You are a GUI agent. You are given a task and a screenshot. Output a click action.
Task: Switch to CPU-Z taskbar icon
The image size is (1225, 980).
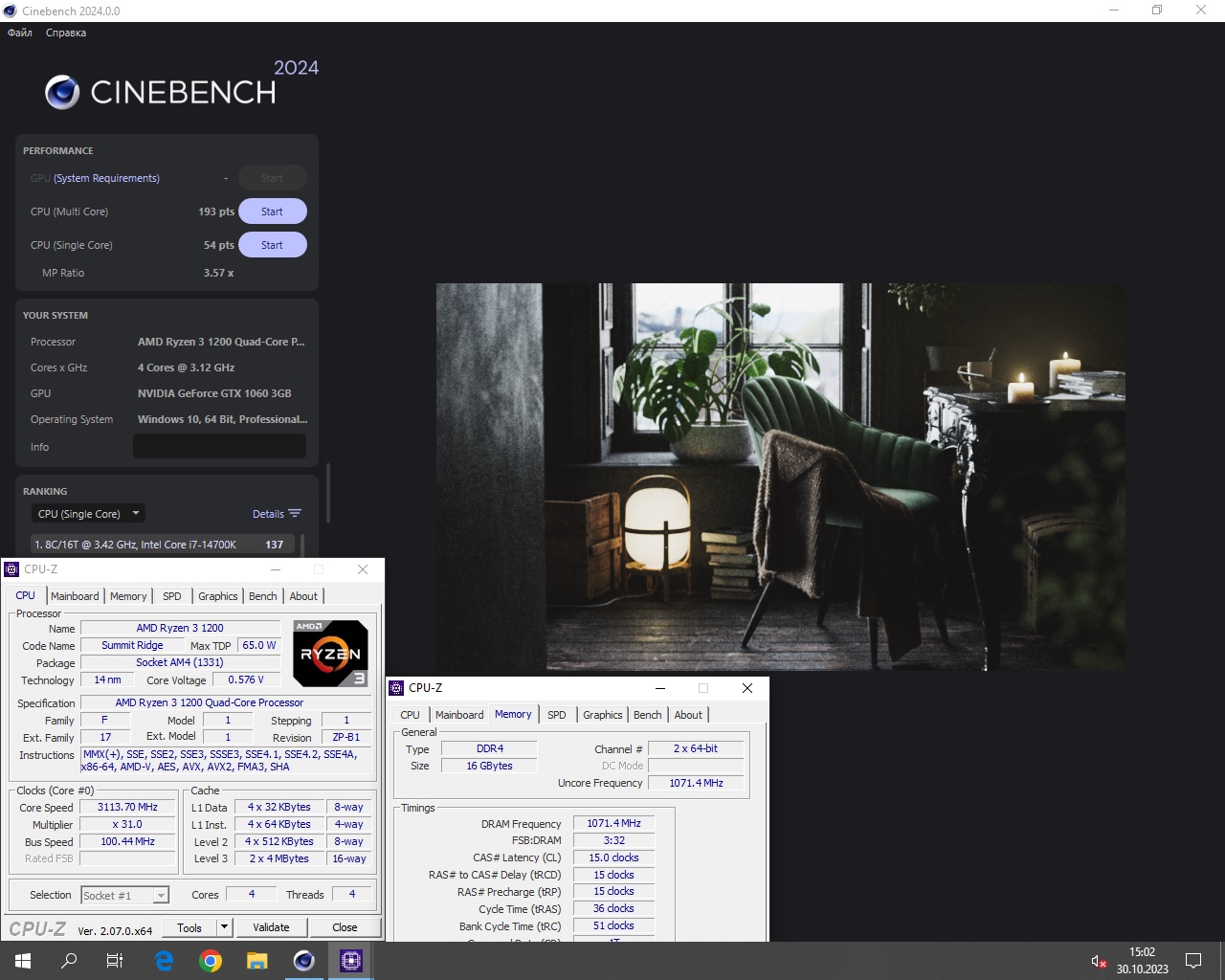click(x=351, y=961)
